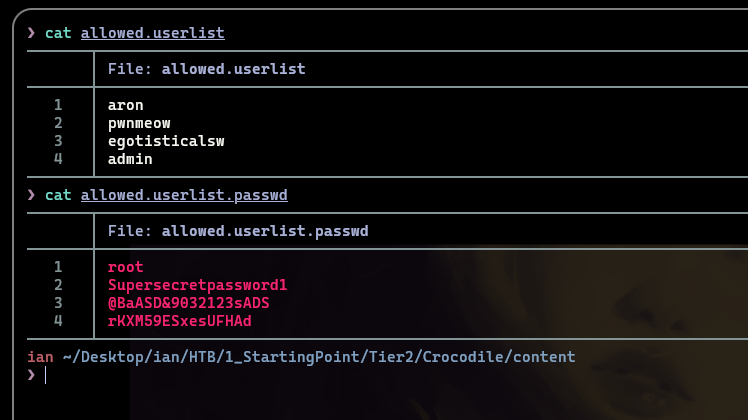Image resolution: width=748 pixels, height=420 pixels.
Task: Click username 'egotisticalsw' on line 3
Action: pos(166,141)
